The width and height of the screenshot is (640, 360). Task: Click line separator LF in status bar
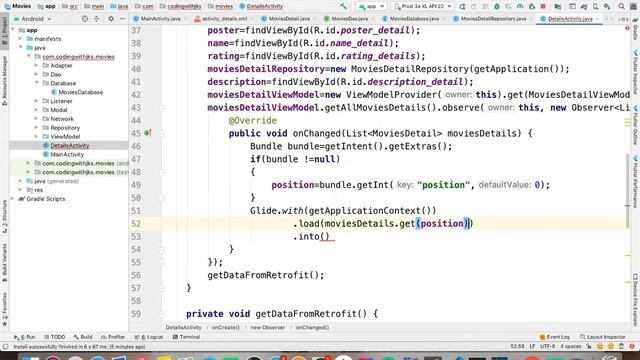click(x=532, y=347)
